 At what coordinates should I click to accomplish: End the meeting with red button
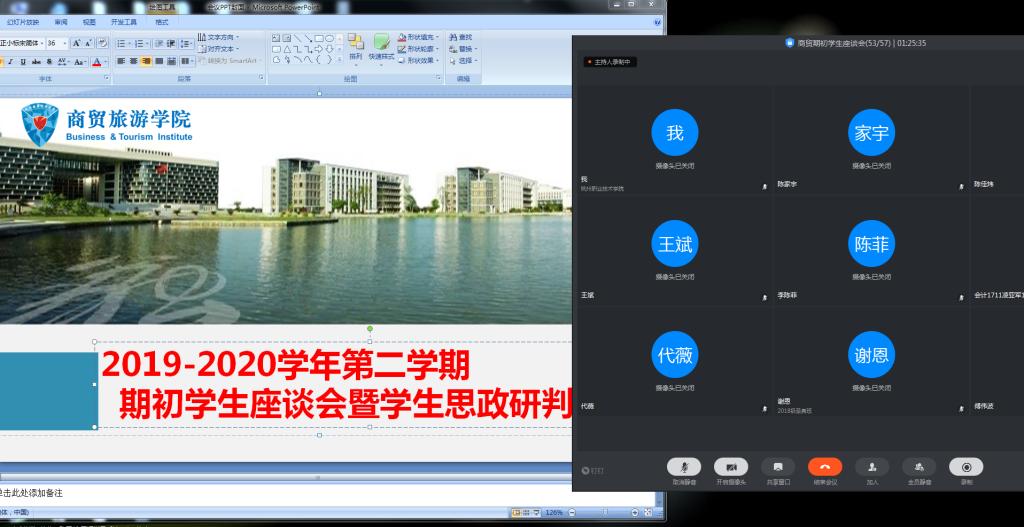click(x=825, y=467)
